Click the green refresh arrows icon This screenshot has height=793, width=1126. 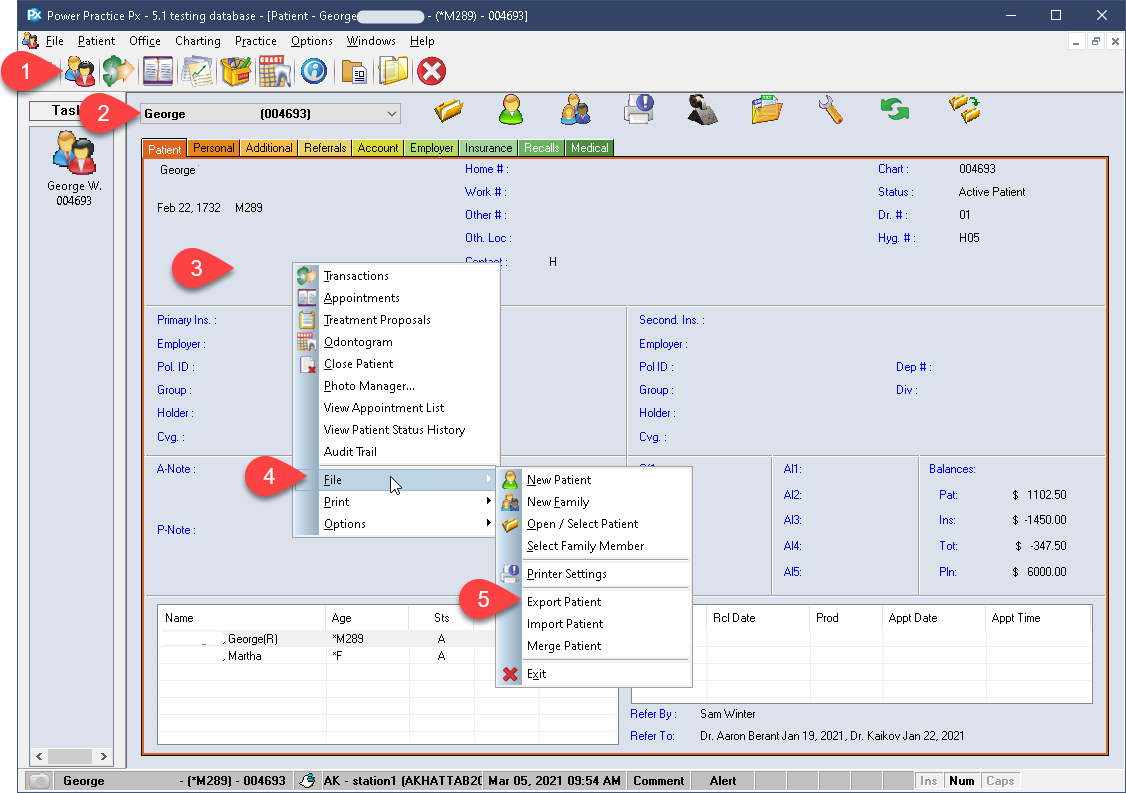[x=895, y=110]
